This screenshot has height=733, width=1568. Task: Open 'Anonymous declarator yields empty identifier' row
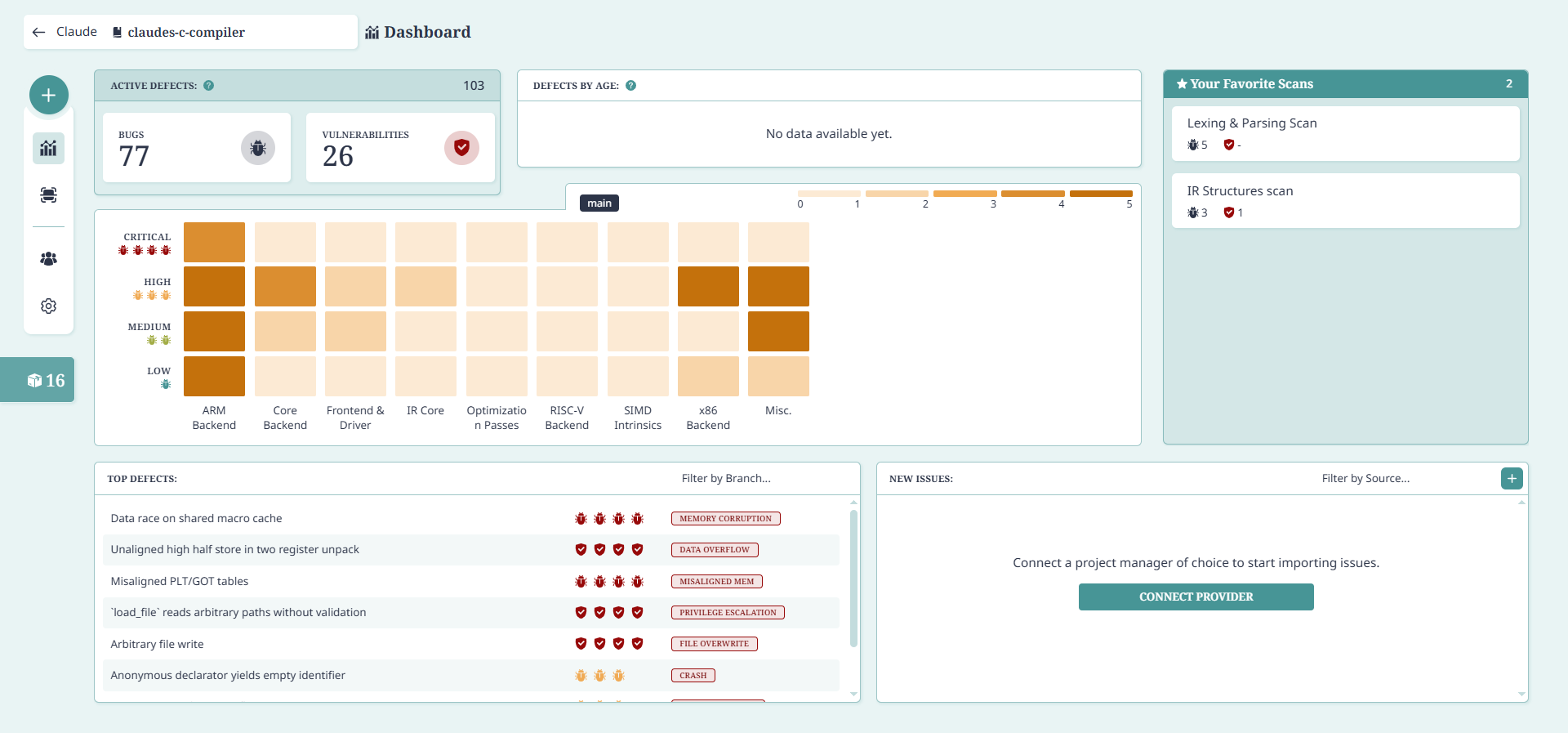click(471, 676)
